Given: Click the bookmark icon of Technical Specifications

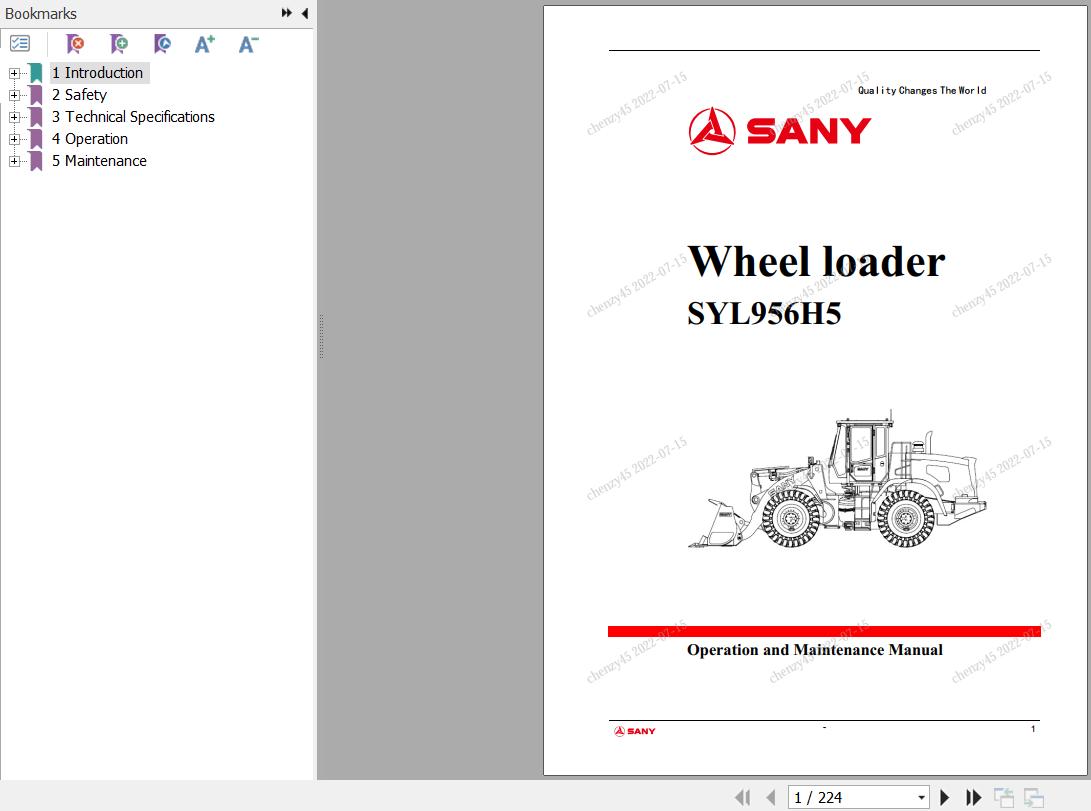Looking at the screenshot, I should point(35,117).
